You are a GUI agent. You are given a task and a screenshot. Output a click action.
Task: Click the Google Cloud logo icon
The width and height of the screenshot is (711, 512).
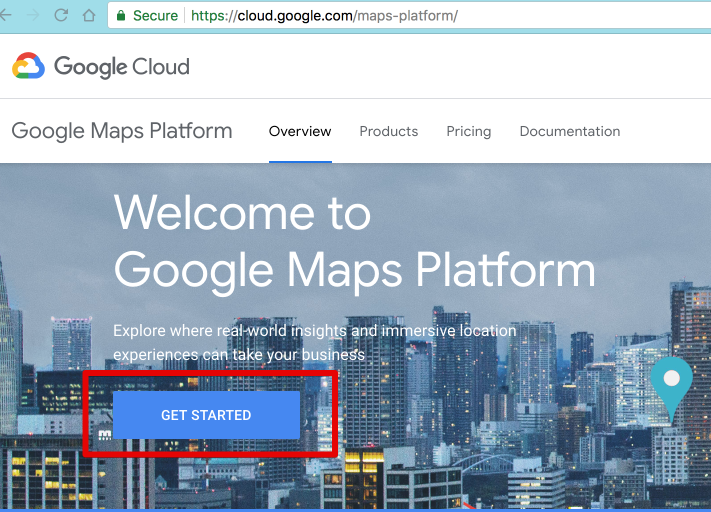pyautogui.click(x=29, y=66)
